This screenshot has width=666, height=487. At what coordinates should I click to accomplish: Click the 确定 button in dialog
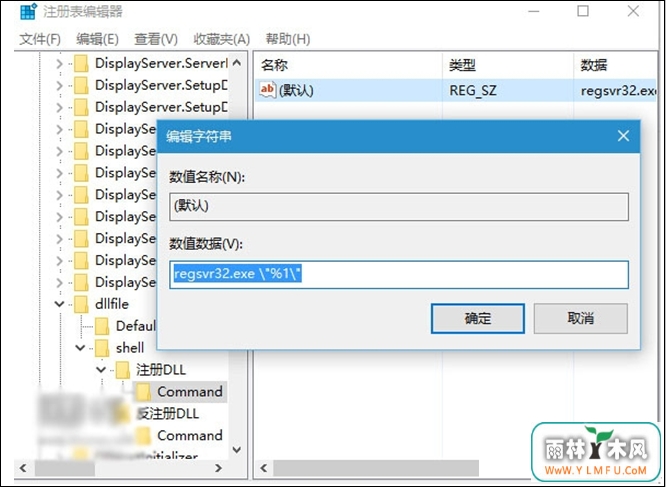477,318
